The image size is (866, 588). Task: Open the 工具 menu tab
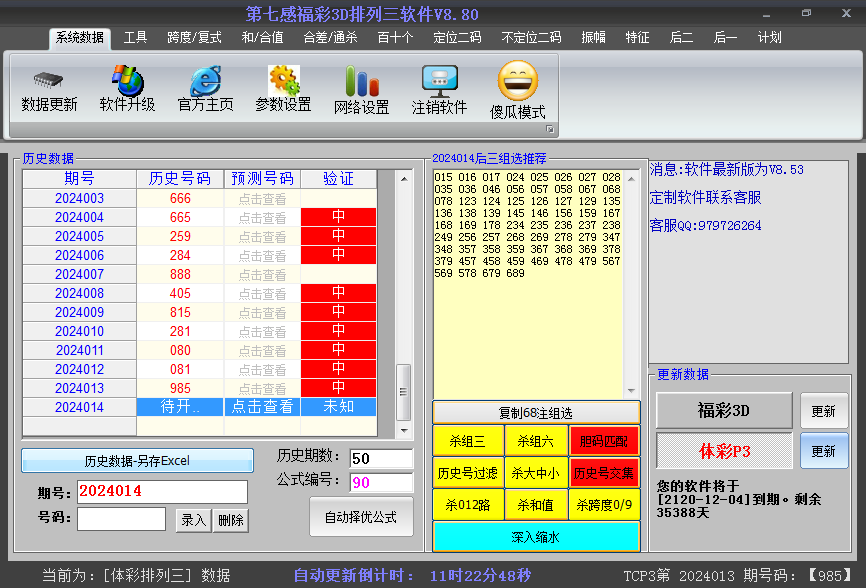(135, 38)
